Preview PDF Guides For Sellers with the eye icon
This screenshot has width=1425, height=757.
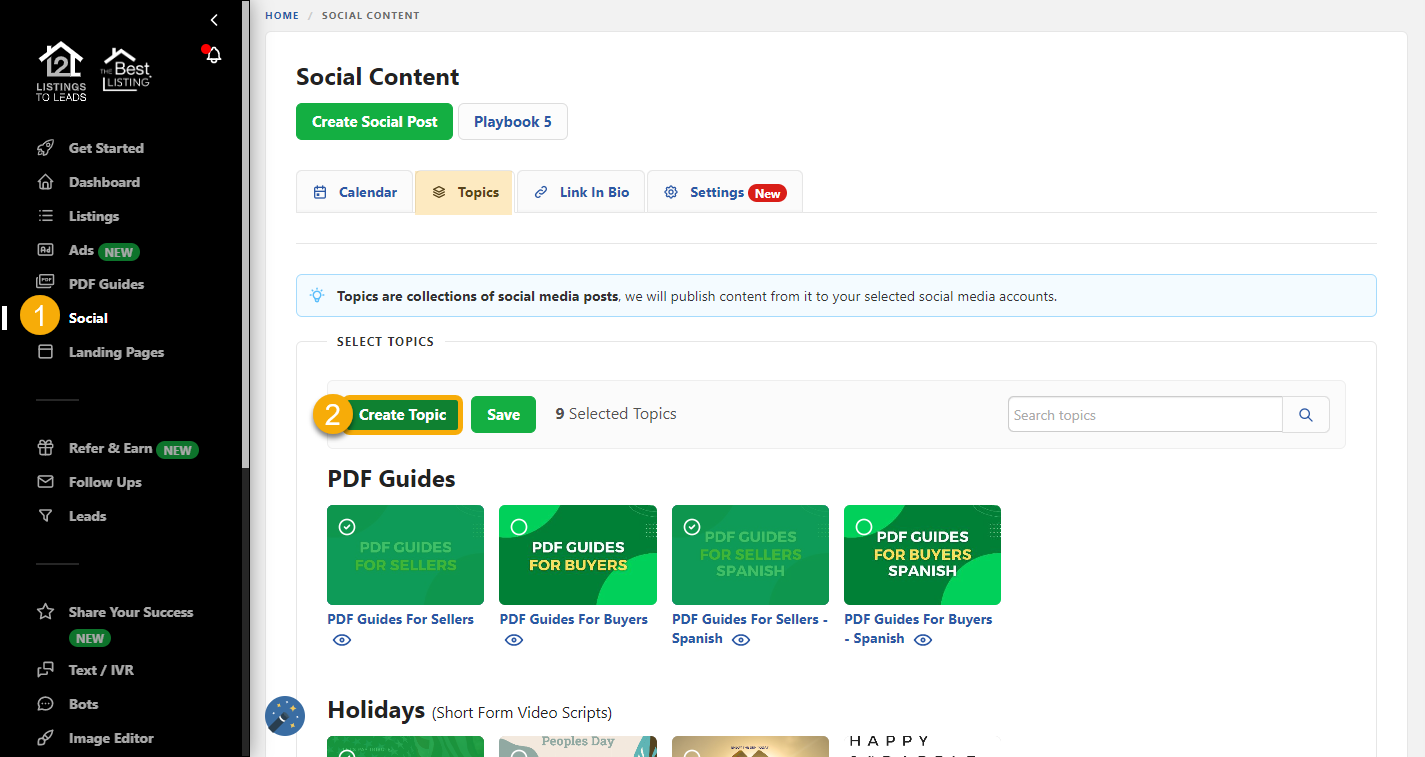[341, 639]
